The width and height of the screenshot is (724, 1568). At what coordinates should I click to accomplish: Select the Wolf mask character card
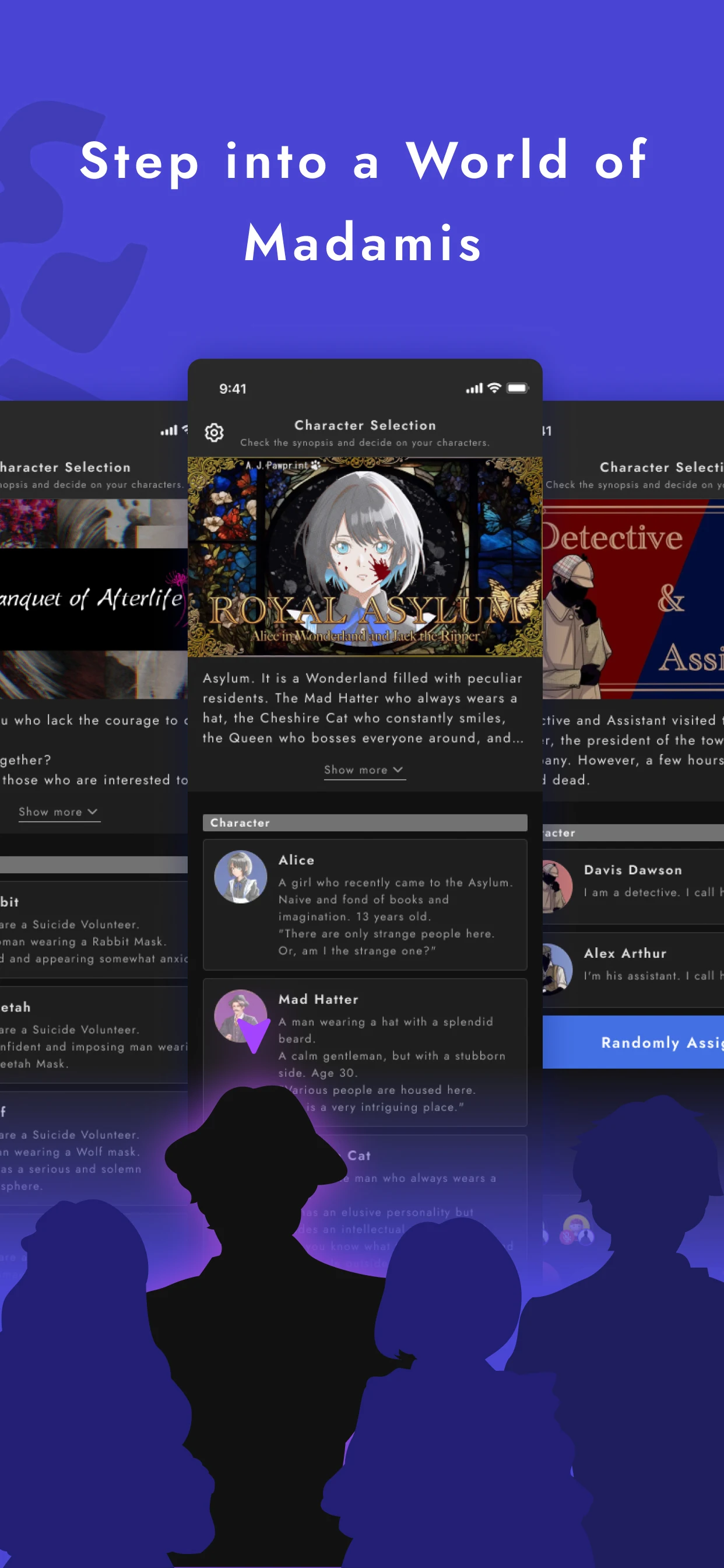click(x=94, y=1148)
